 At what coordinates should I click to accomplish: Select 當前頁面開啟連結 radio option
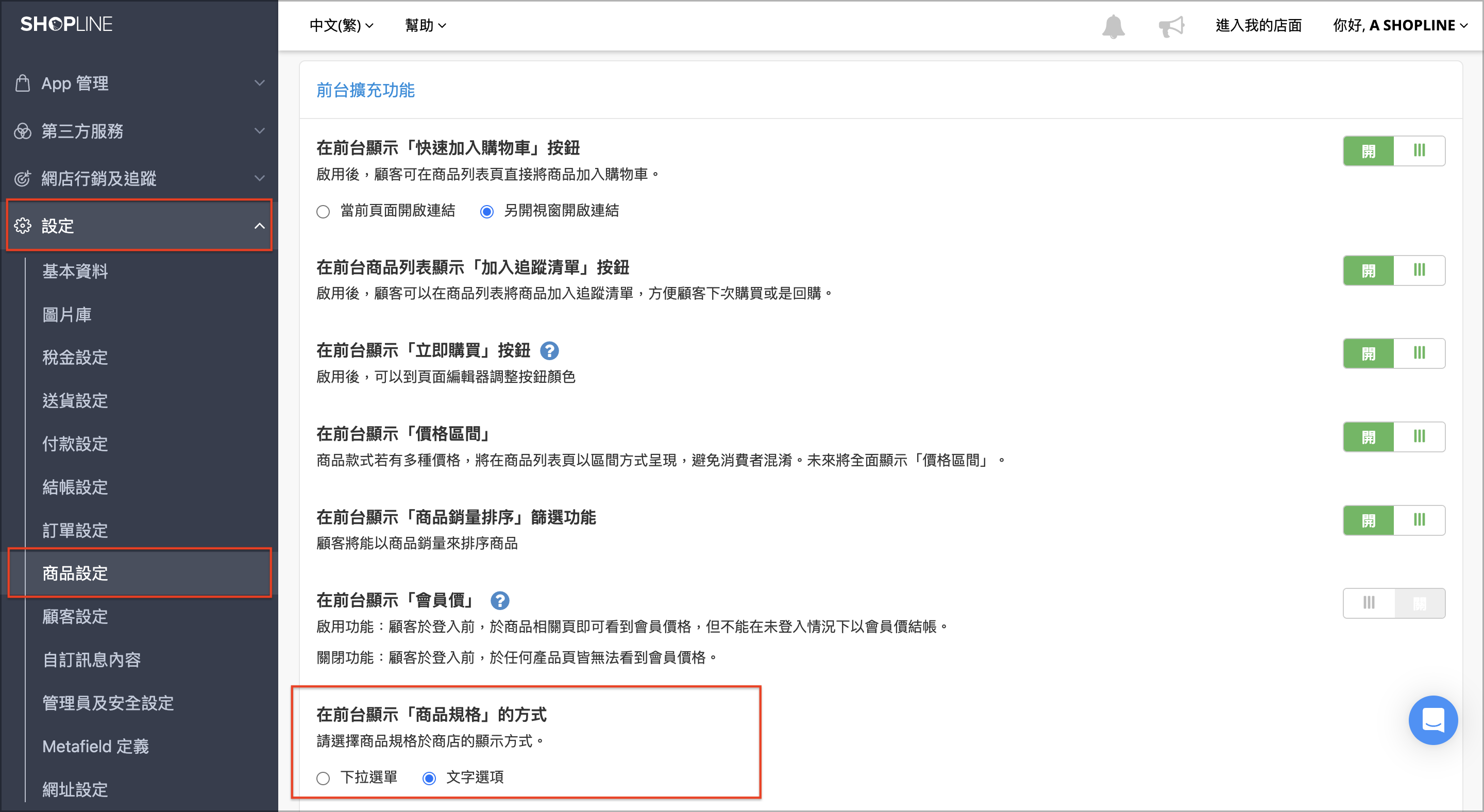(x=323, y=212)
